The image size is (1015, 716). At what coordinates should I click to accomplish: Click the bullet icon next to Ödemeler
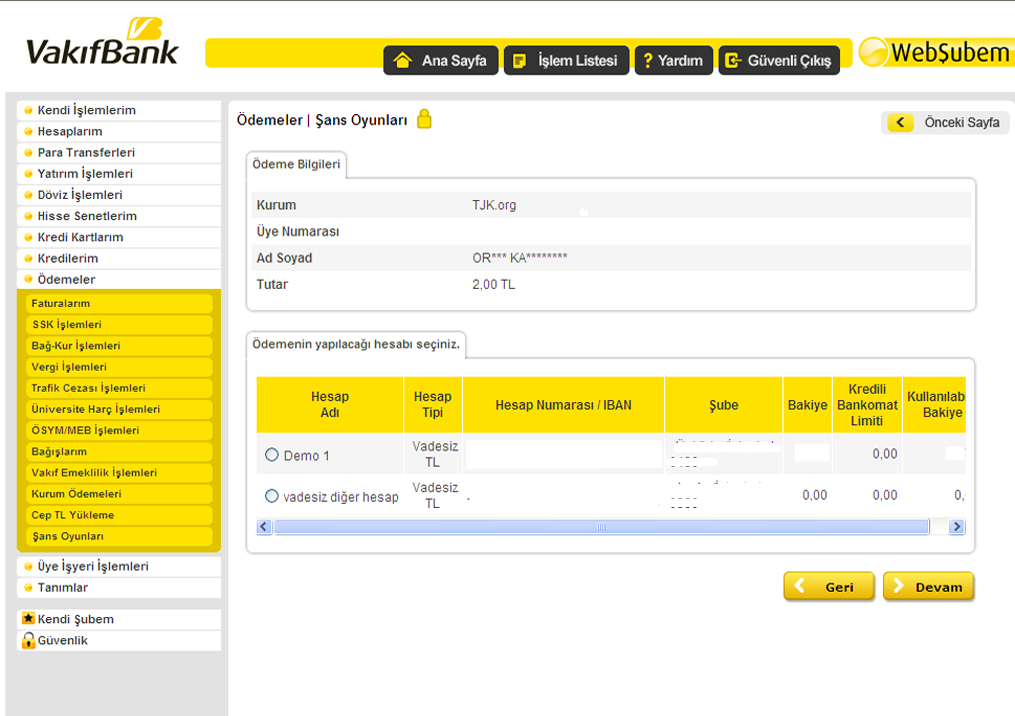[28, 280]
